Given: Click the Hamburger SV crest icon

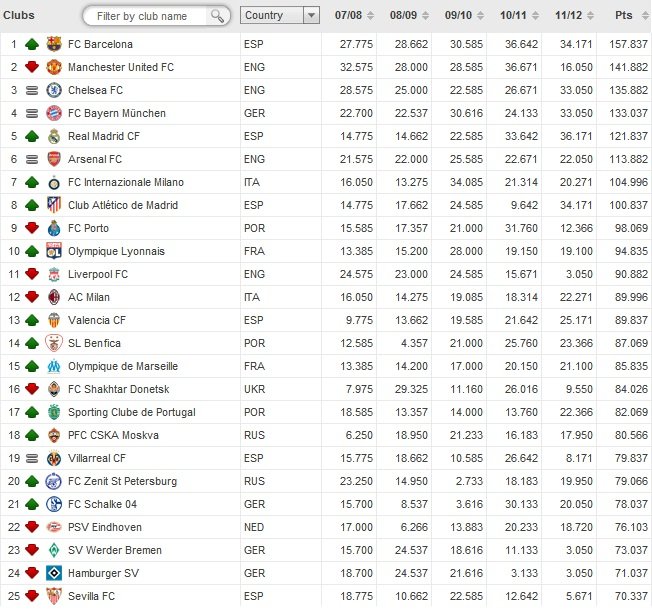Looking at the screenshot, I should (x=54, y=573).
